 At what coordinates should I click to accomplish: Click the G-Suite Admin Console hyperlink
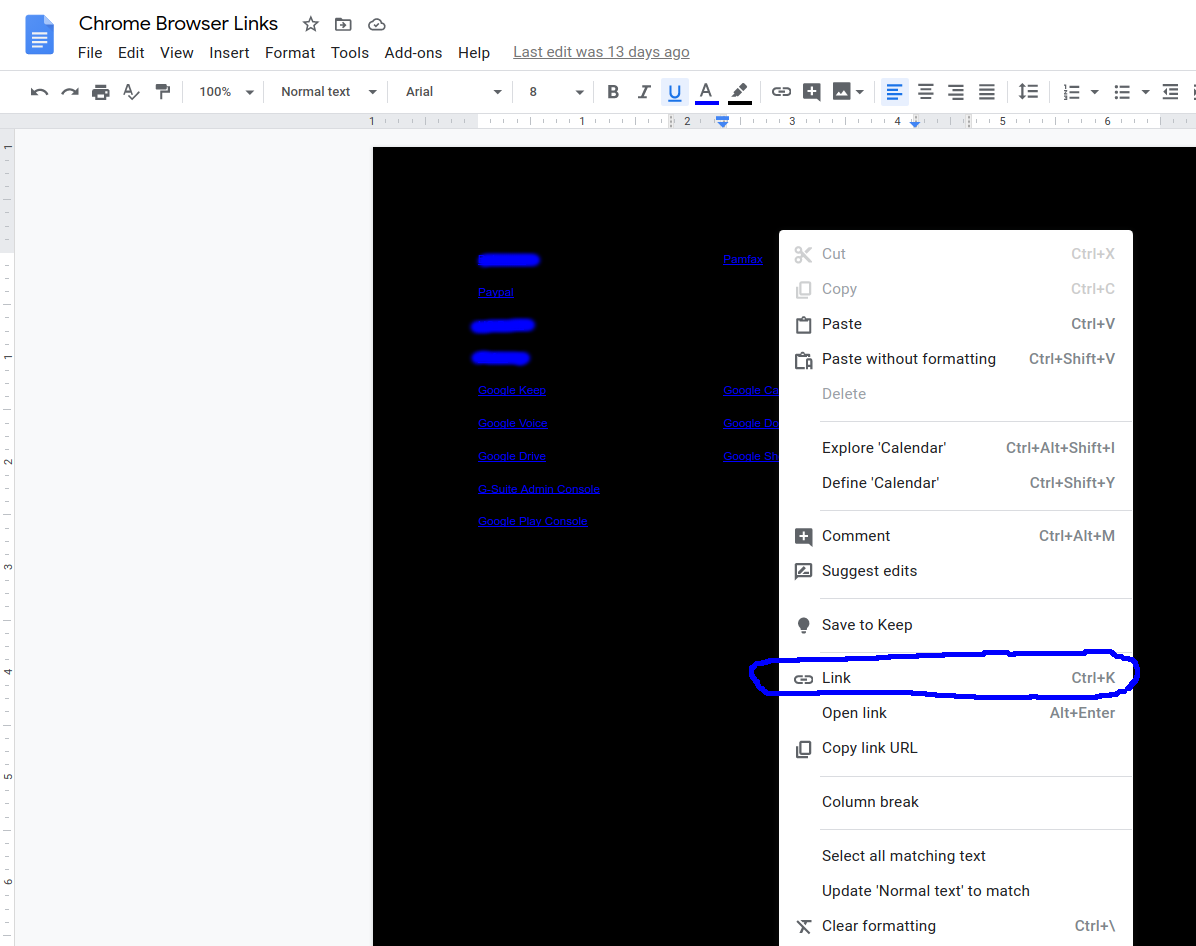(539, 489)
